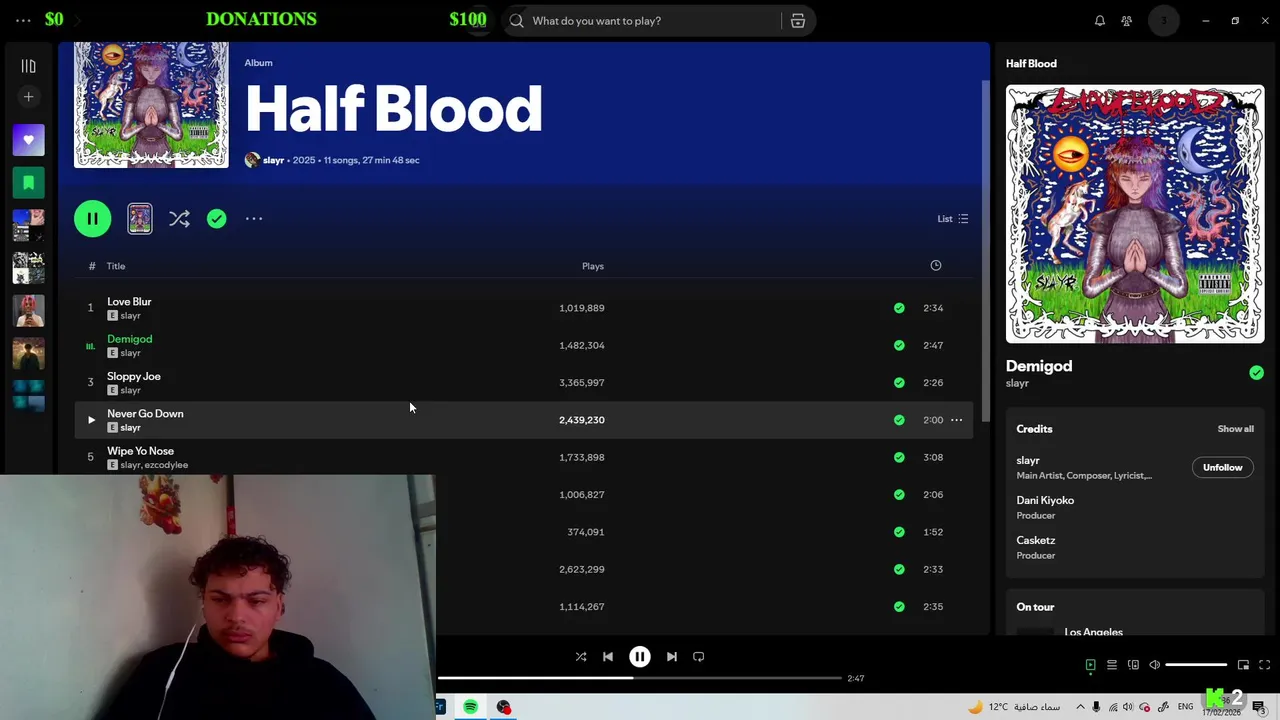The width and height of the screenshot is (1280, 720).
Task: Adjust the volume slider
Action: (1196, 665)
